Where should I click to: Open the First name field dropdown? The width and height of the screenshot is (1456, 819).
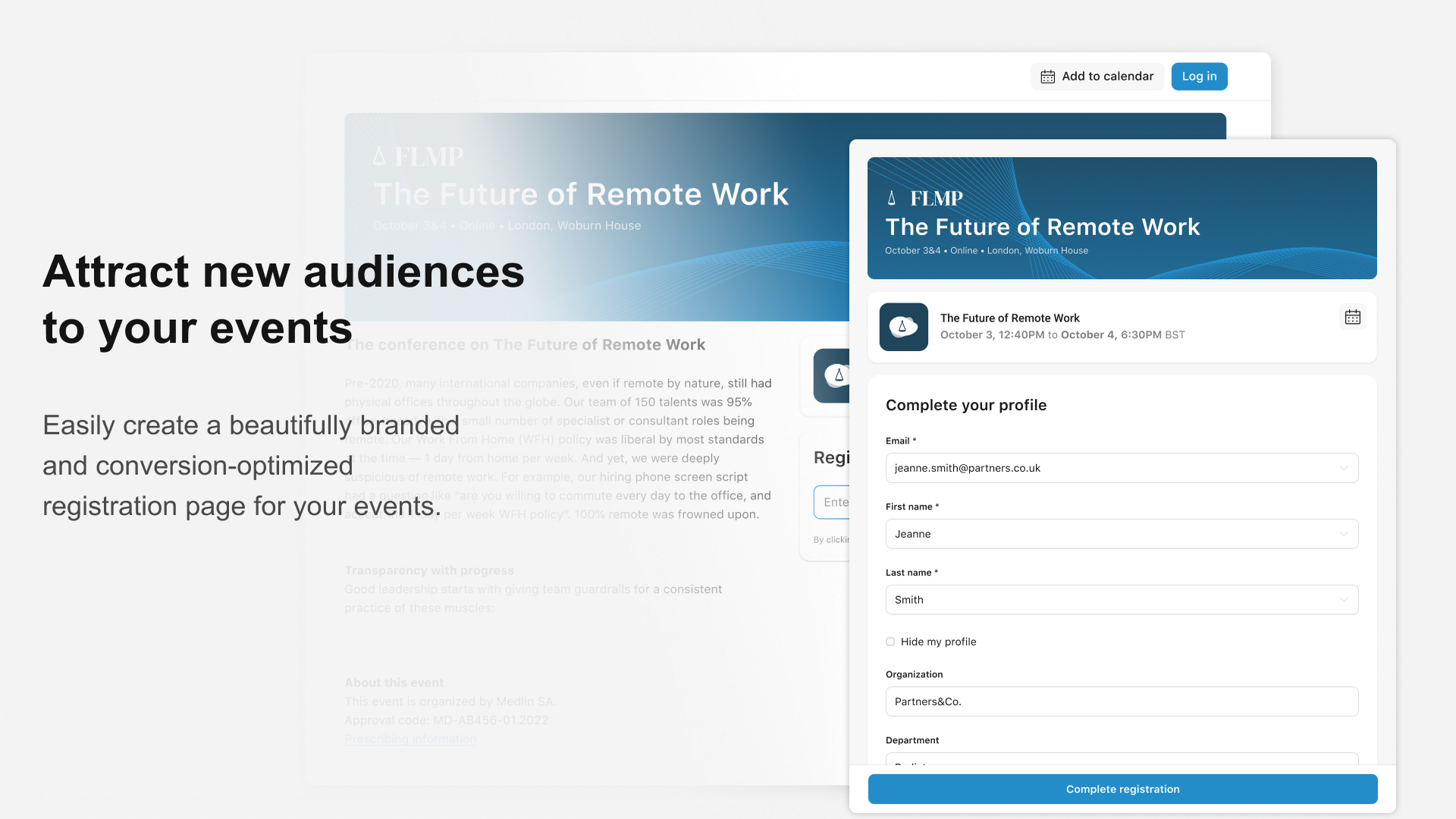(x=1343, y=534)
